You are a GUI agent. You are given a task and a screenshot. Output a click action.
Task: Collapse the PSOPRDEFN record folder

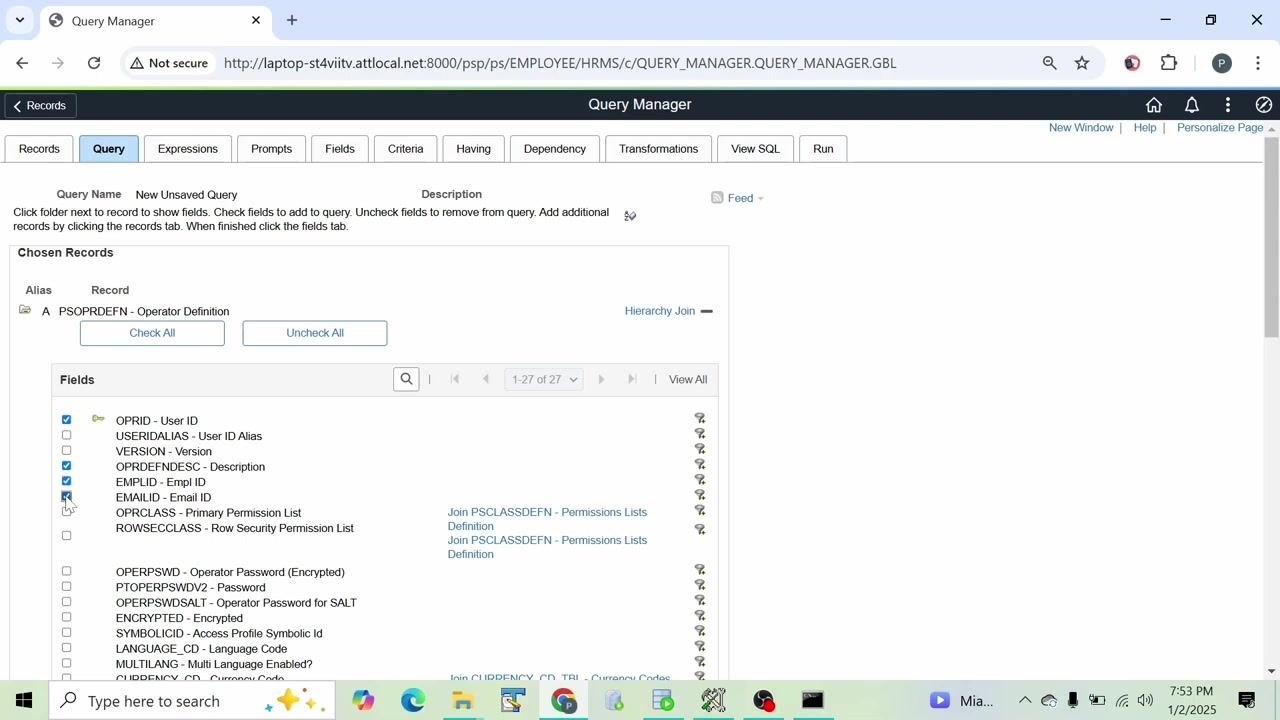coord(25,310)
